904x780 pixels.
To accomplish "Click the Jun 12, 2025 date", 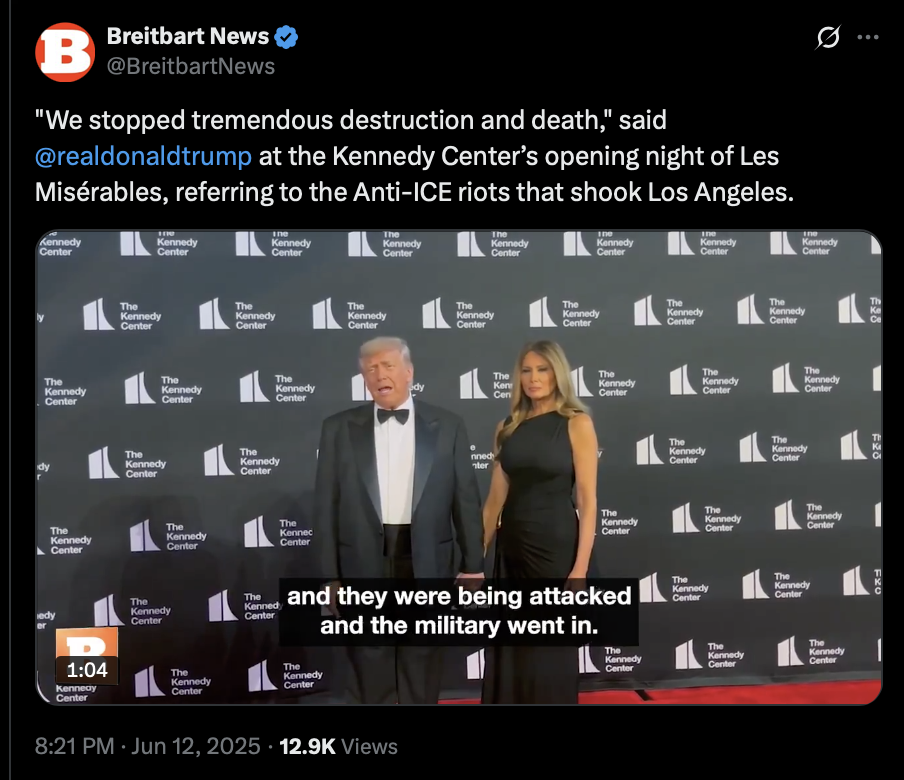I will [x=195, y=746].
